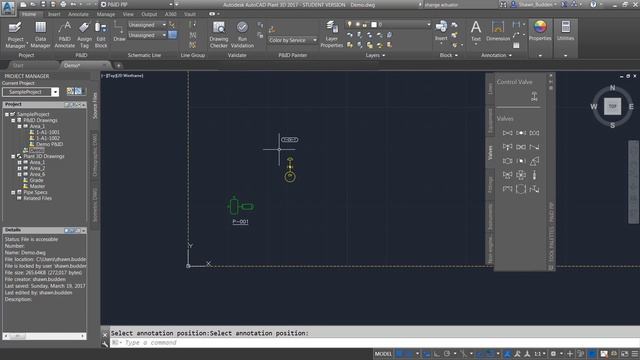Select Orthographic DWG vertical tab

(95, 156)
